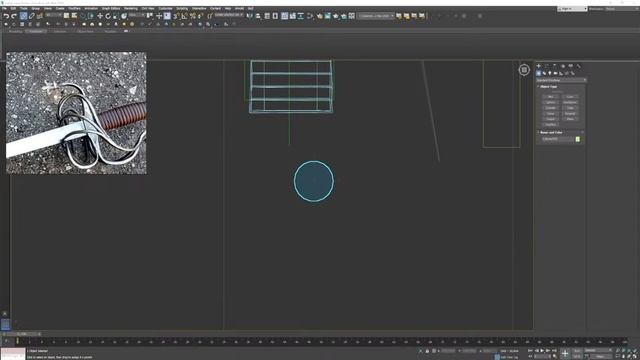Open the project path dropdown
The width and height of the screenshot is (640, 360).
(x=376, y=16)
